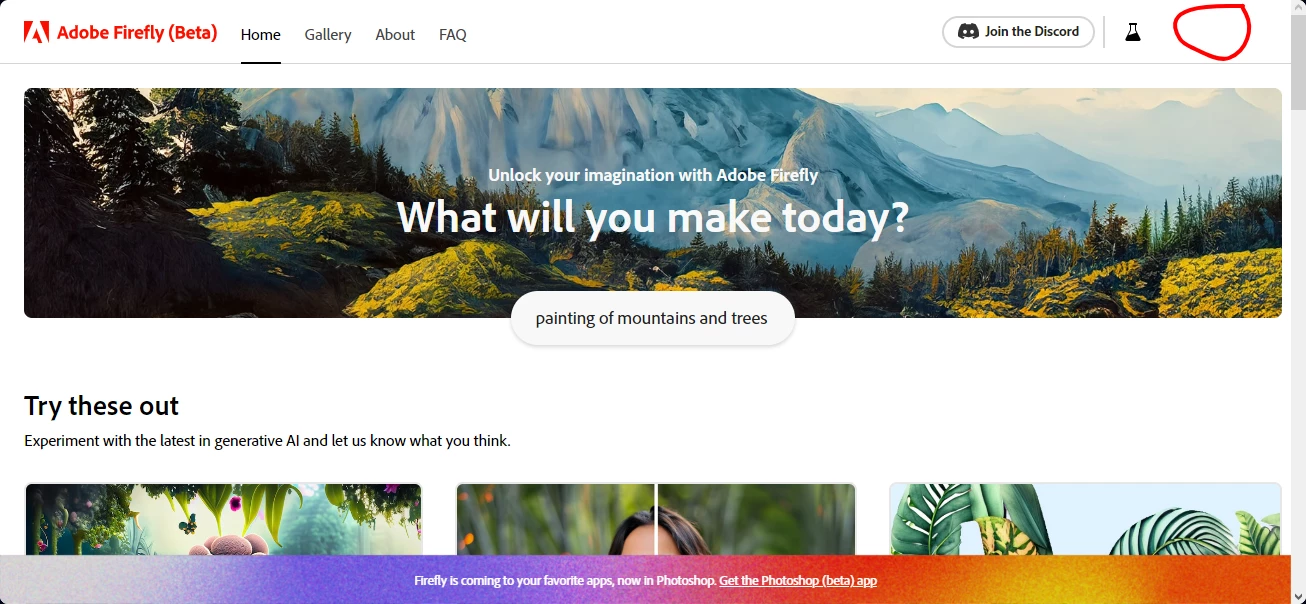
Task: Click the scrollbar up arrow
Action: pos(1296,9)
